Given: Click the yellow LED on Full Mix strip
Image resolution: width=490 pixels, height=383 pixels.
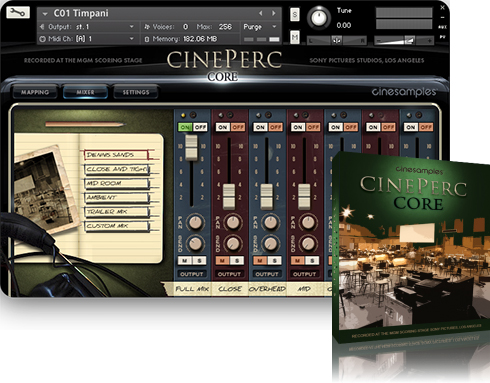Looking at the screenshot, I should (183, 115).
